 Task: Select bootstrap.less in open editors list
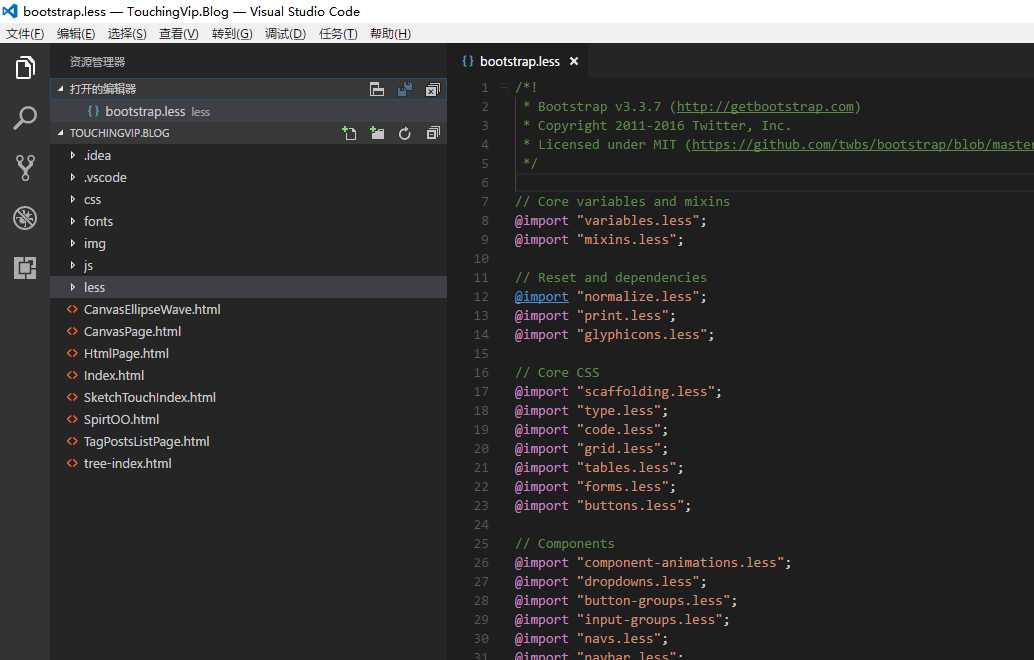249,111
